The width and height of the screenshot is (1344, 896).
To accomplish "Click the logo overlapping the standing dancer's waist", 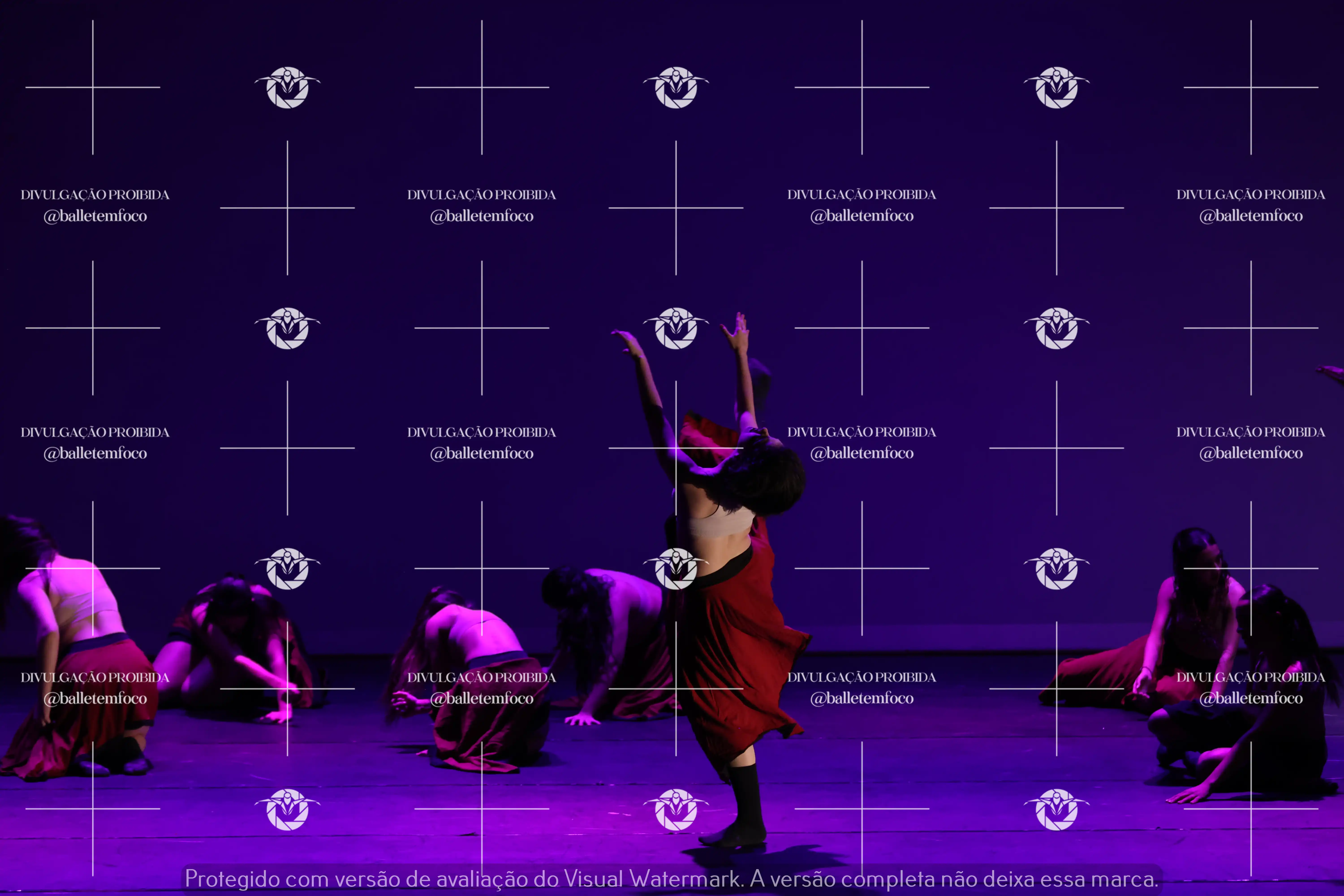I will coord(676,569).
